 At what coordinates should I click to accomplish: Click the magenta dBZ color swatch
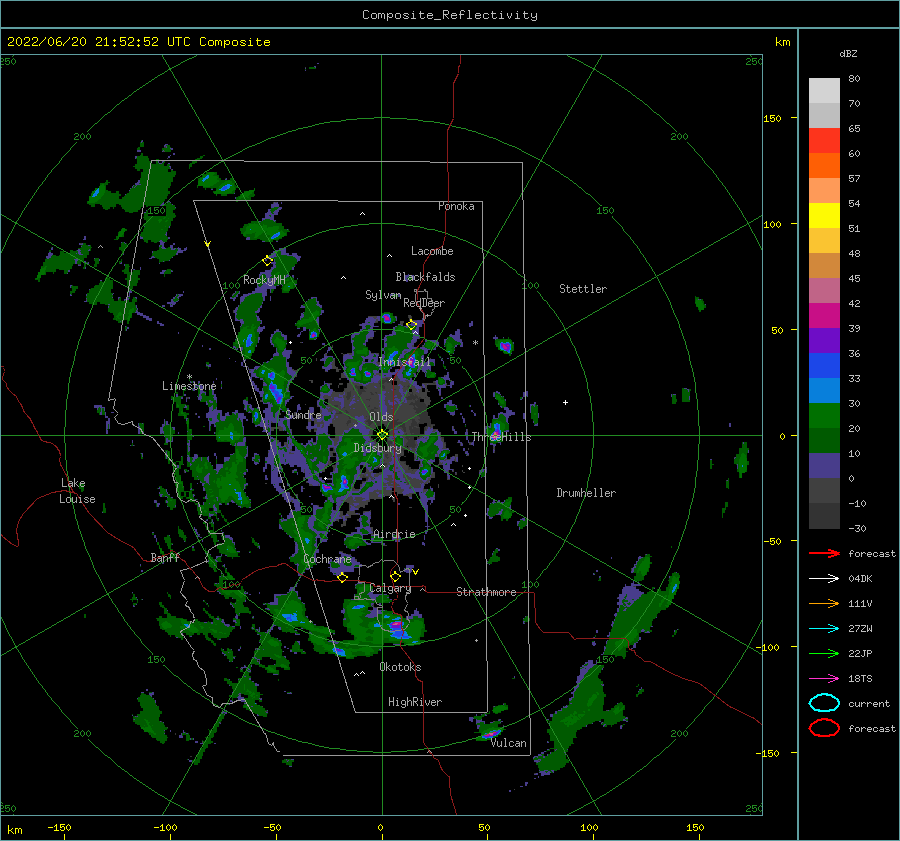824,316
